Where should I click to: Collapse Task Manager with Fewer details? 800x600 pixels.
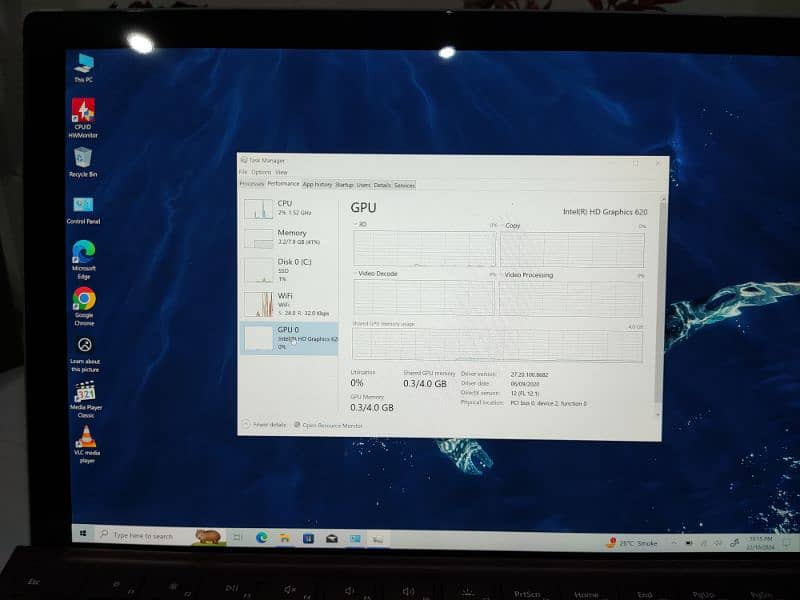(x=265, y=425)
